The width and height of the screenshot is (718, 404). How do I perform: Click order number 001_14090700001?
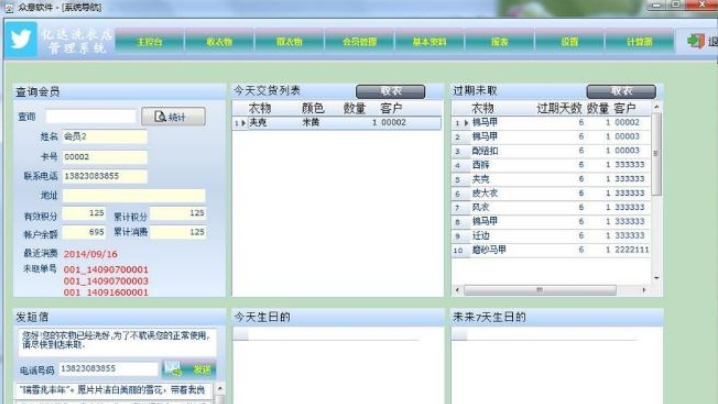pos(106,269)
